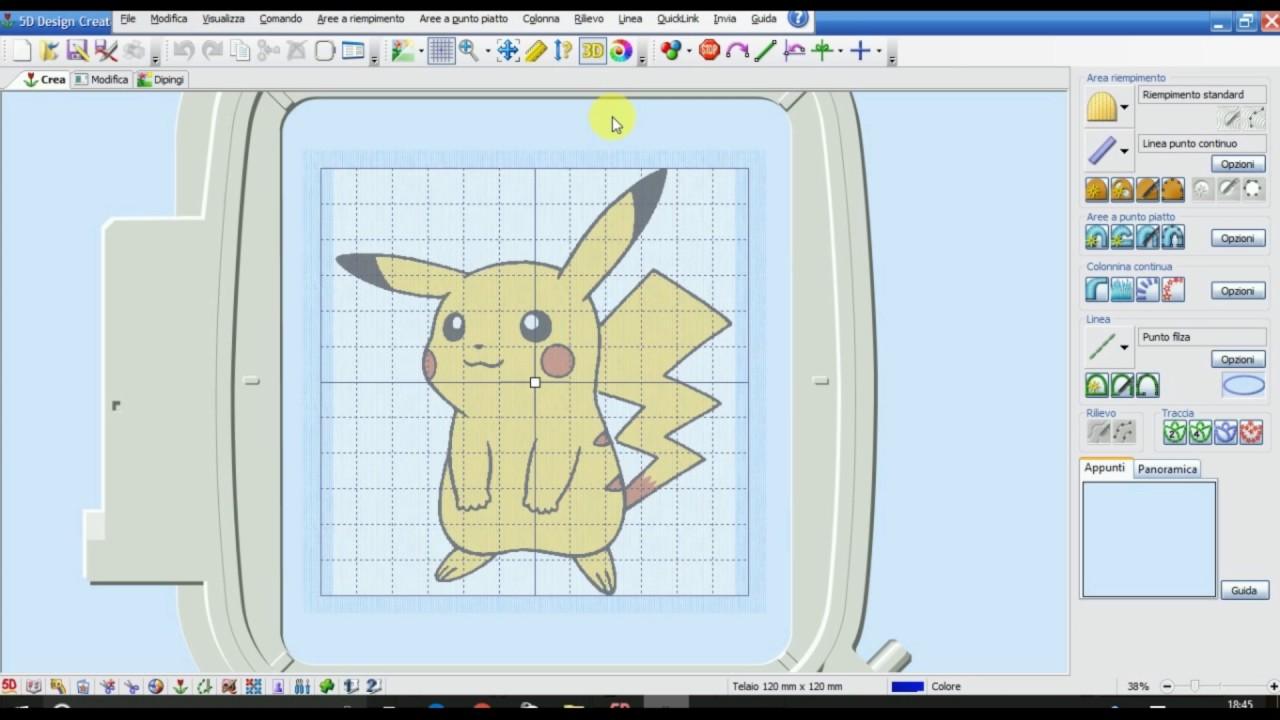Click the New document icon
The width and height of the screenshot is (1280, 720).
coord(21,51)
